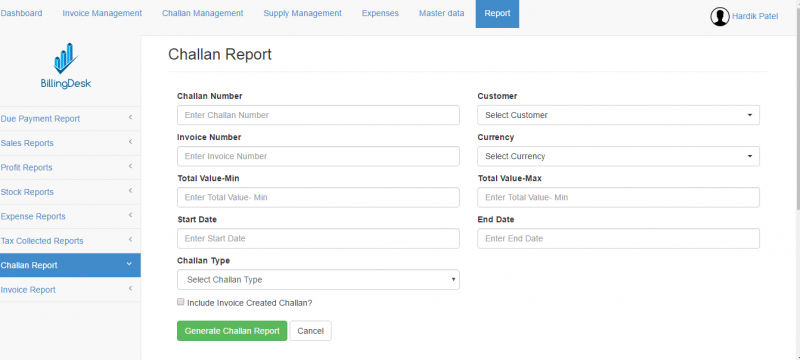Screen dimensions: 800x360
Task: Open the Select Currency dropdown
Action: pyautogui.click(x=618, y=156)
